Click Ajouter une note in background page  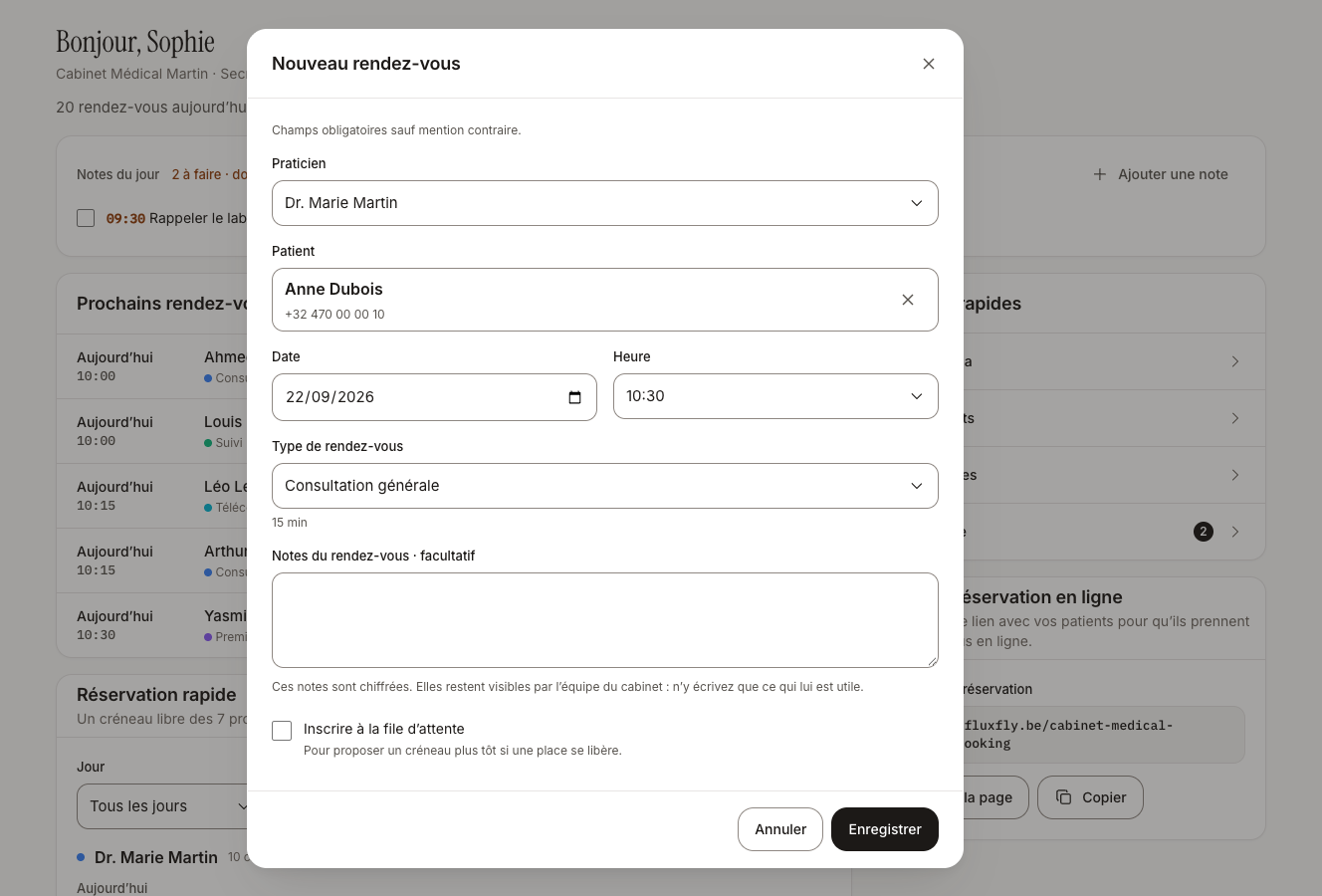click(1161, 174)
